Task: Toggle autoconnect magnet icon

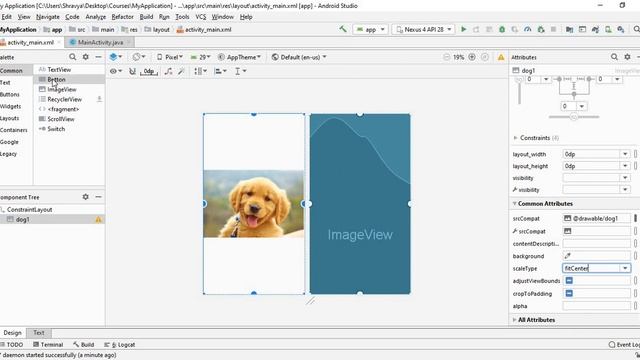Action: (132, 71)
